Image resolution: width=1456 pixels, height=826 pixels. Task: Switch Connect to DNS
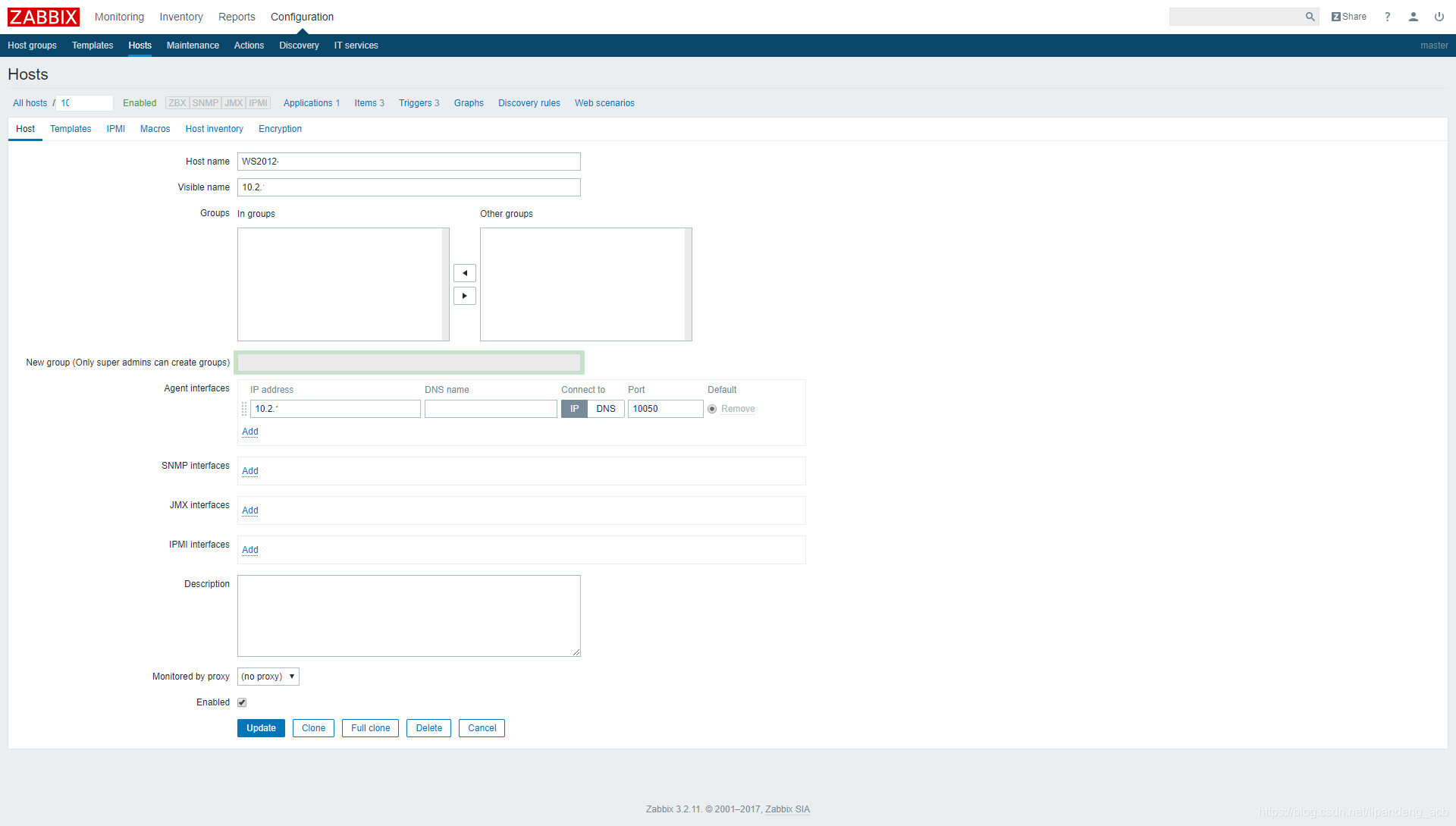point(606,409)
